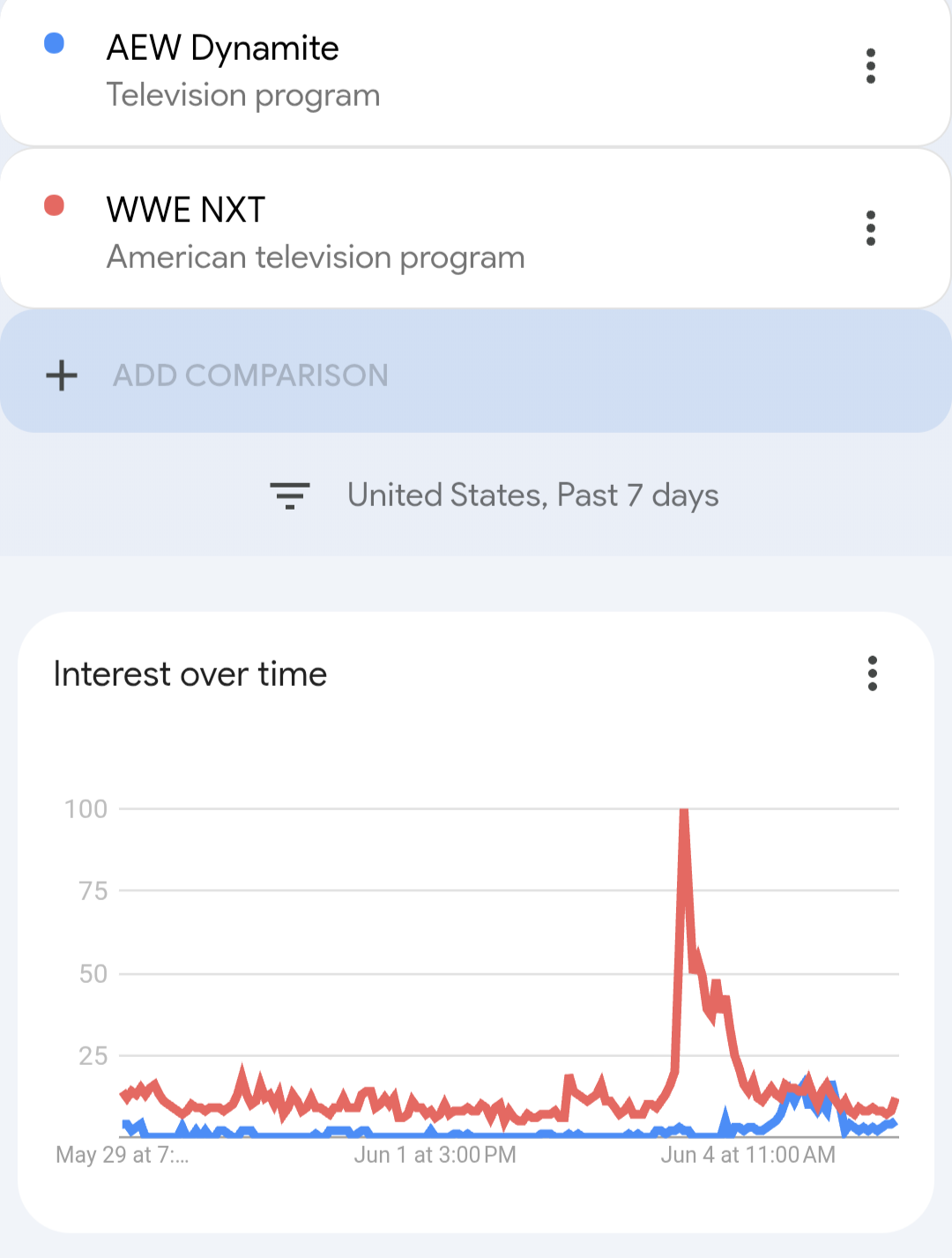Click the Television program subtitle
The height and width of the screenshot is (1258, 952).
tap(243, 95)
